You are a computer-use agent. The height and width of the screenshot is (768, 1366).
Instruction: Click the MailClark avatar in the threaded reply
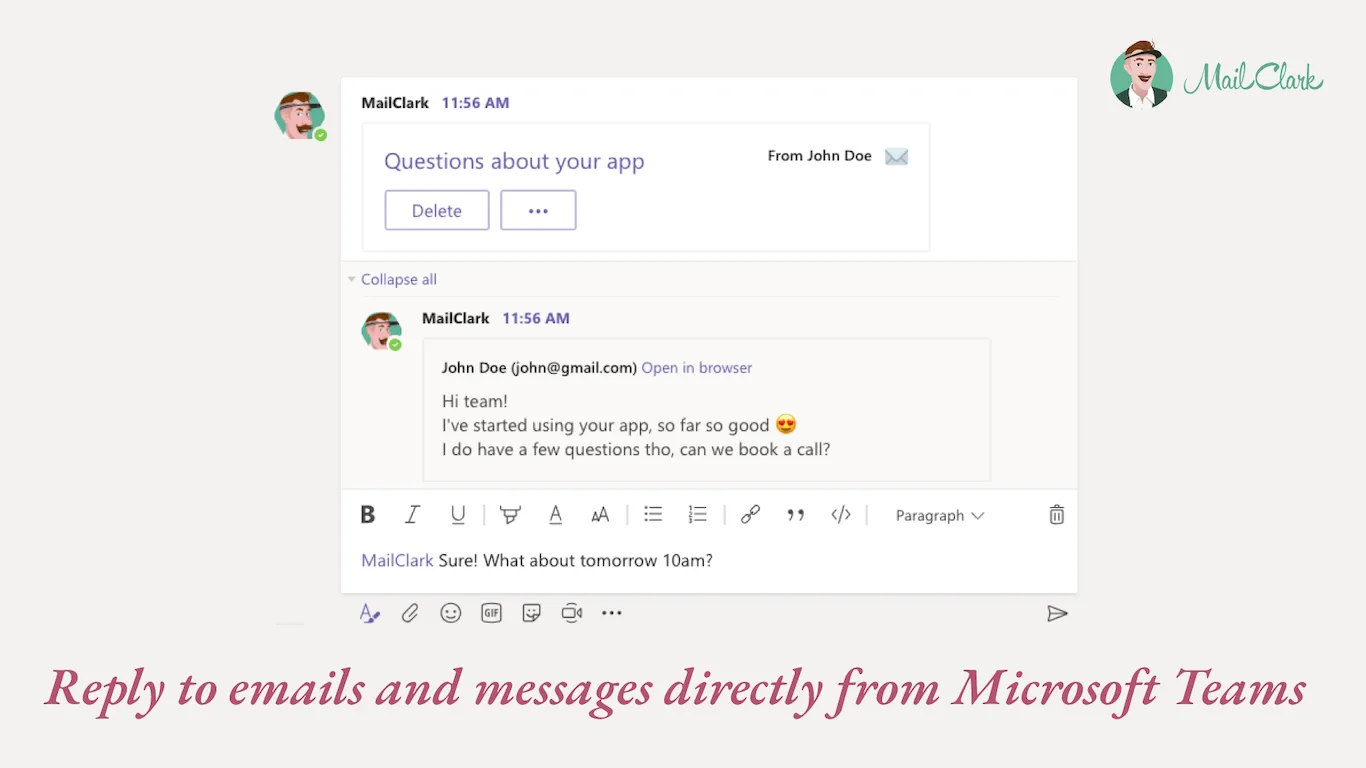coord(381,331)
